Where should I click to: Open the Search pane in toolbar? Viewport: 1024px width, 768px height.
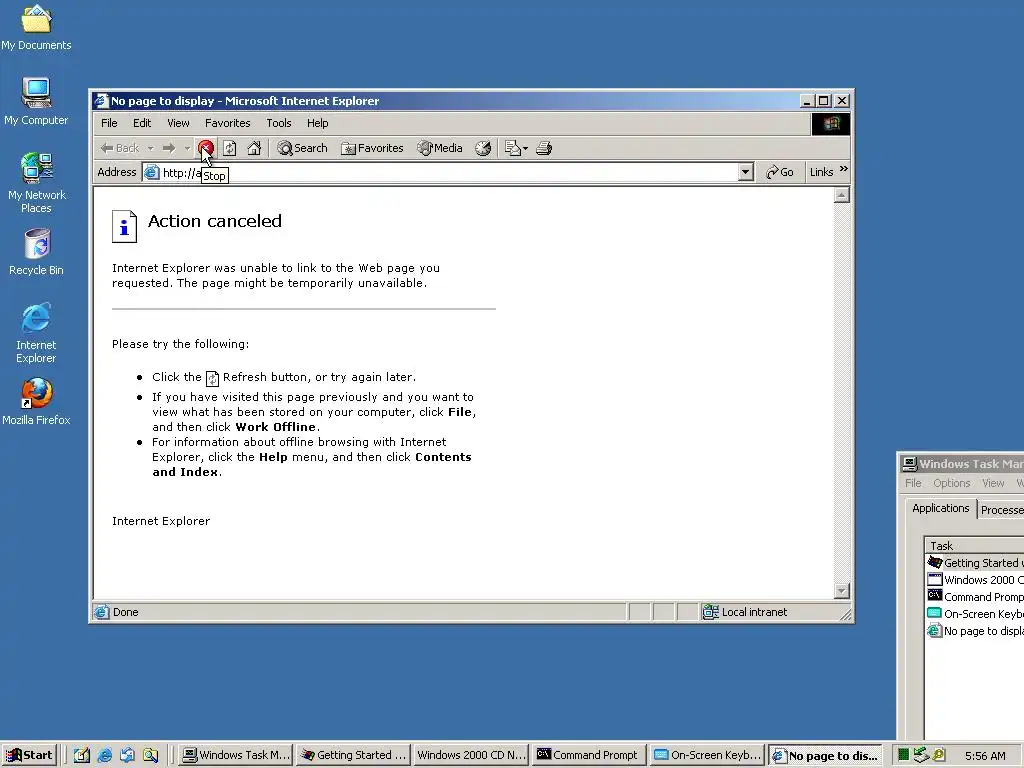[x=302, y=148]
